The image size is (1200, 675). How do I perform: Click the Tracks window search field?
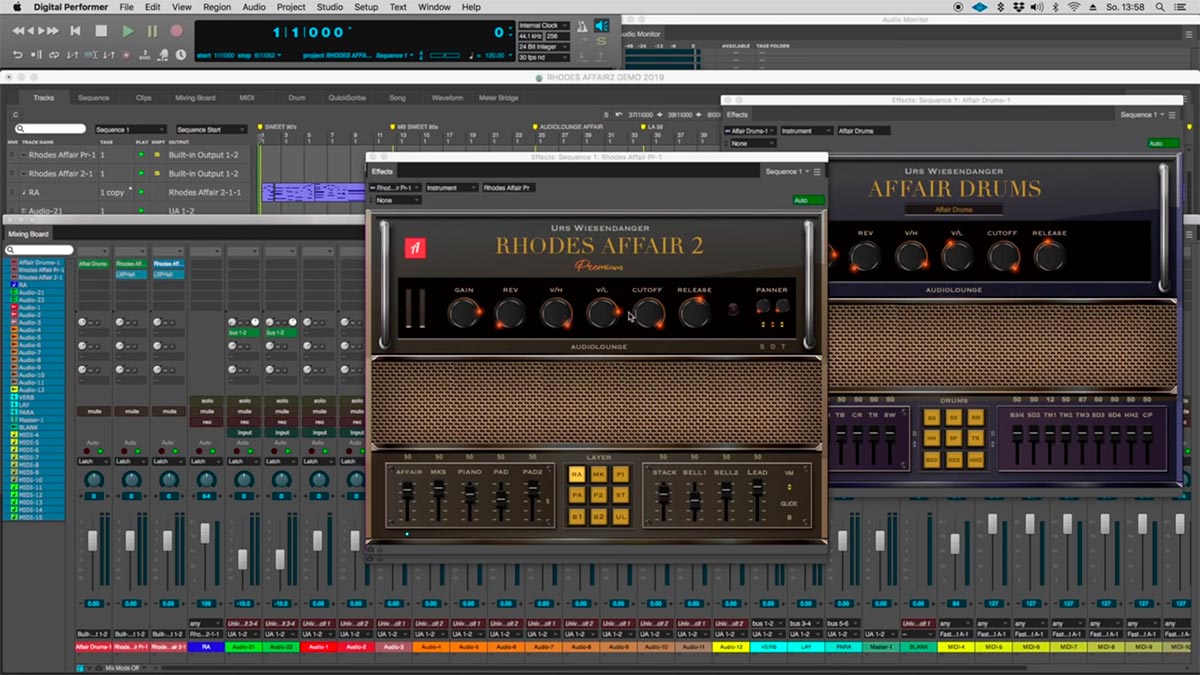tap(50, 129)
